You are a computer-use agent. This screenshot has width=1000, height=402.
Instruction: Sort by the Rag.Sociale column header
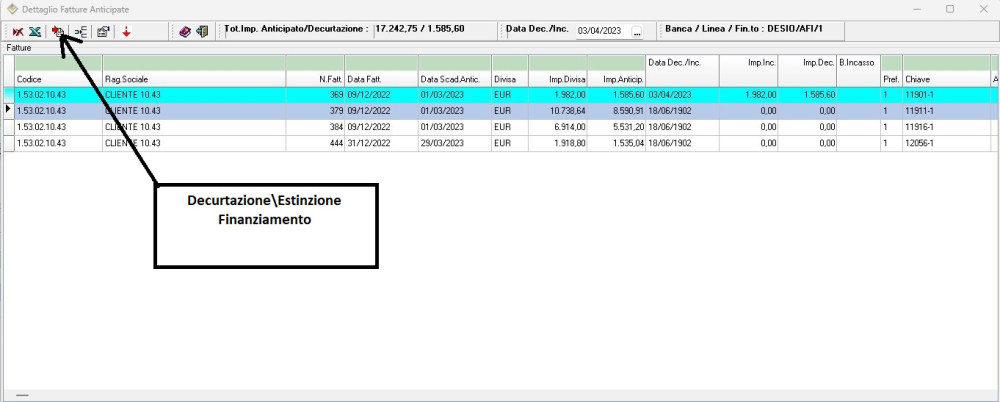193,78
